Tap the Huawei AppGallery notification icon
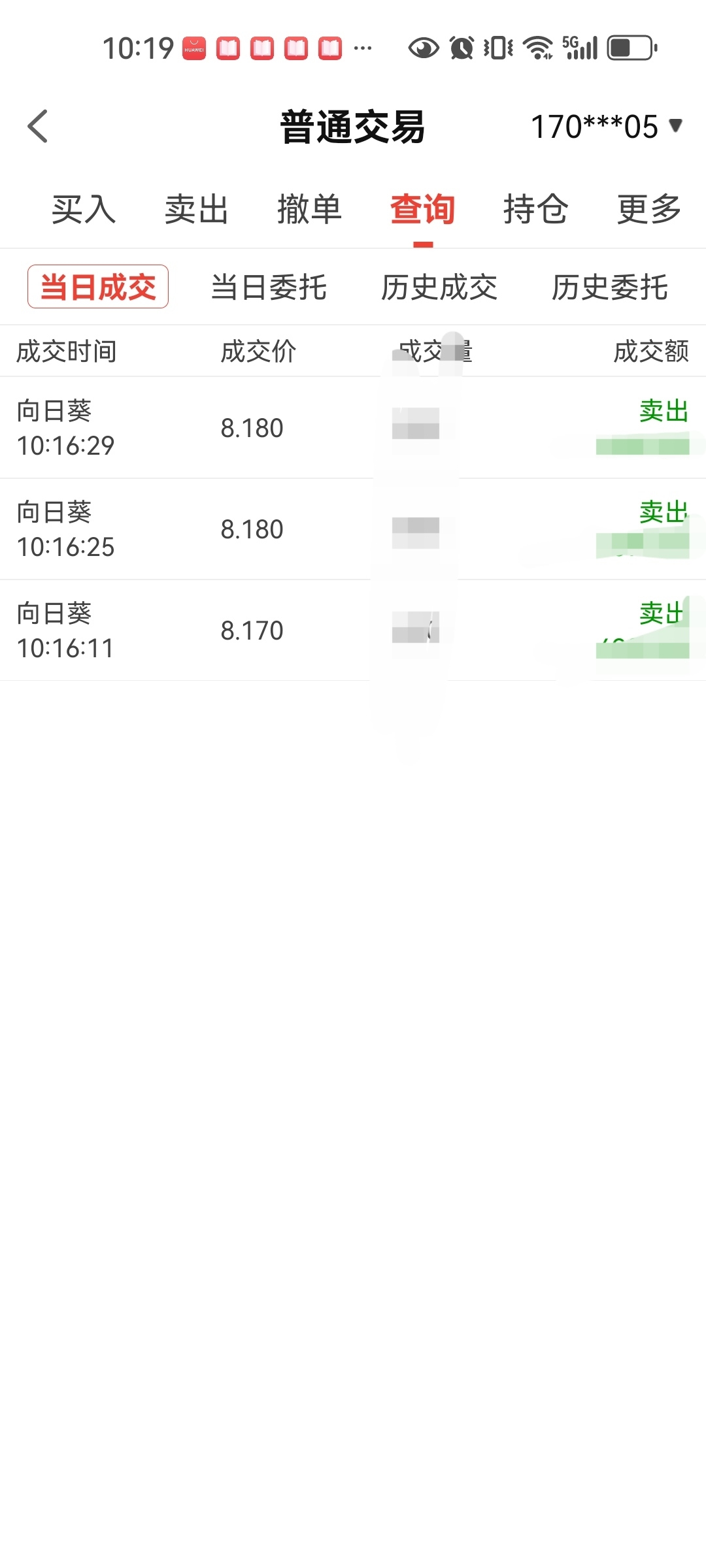Viewport: 706px width, 1568px height. point(193,48)
